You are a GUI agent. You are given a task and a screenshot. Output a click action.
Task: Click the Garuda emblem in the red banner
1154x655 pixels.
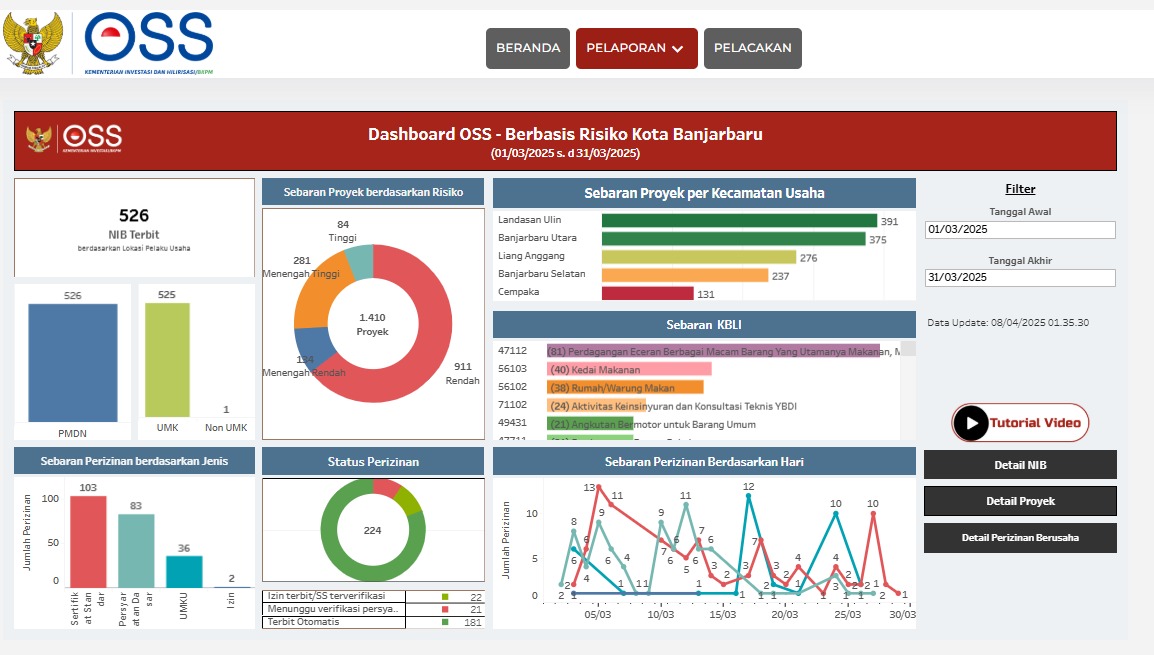[x=40, y=138]
